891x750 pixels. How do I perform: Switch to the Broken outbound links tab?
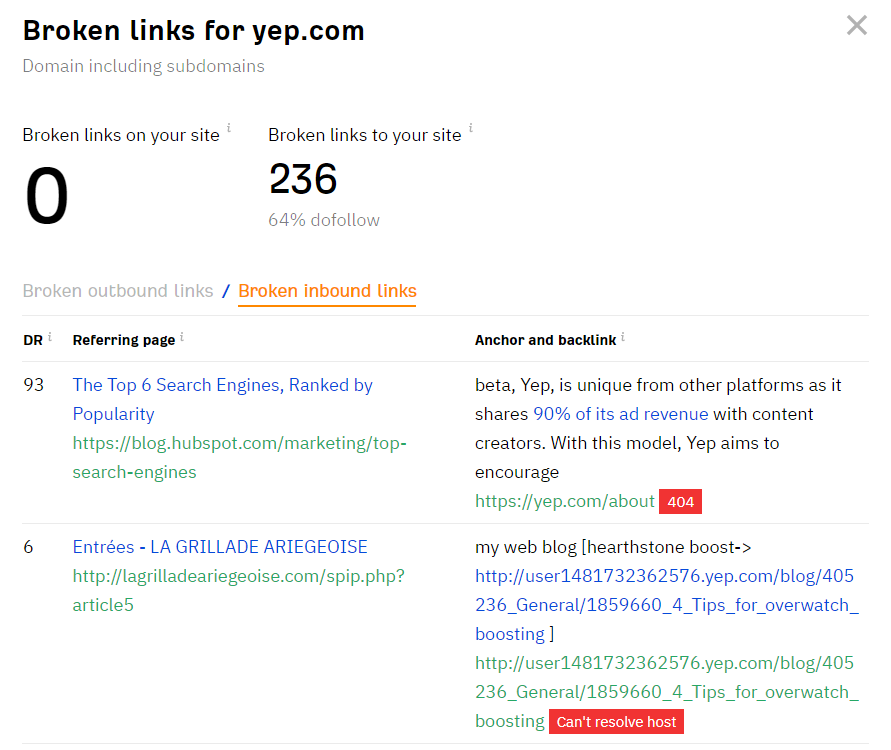(118, 291)
